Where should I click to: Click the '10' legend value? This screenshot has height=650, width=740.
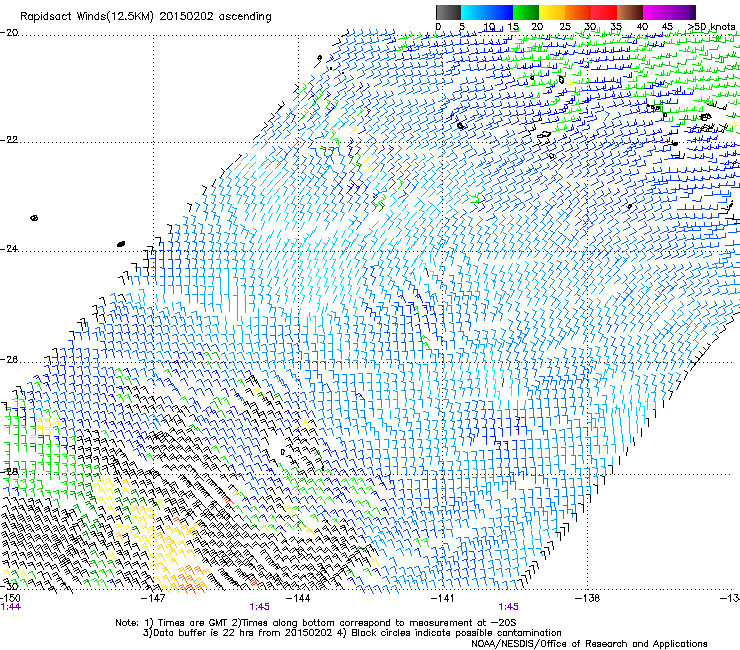[488, 27]
